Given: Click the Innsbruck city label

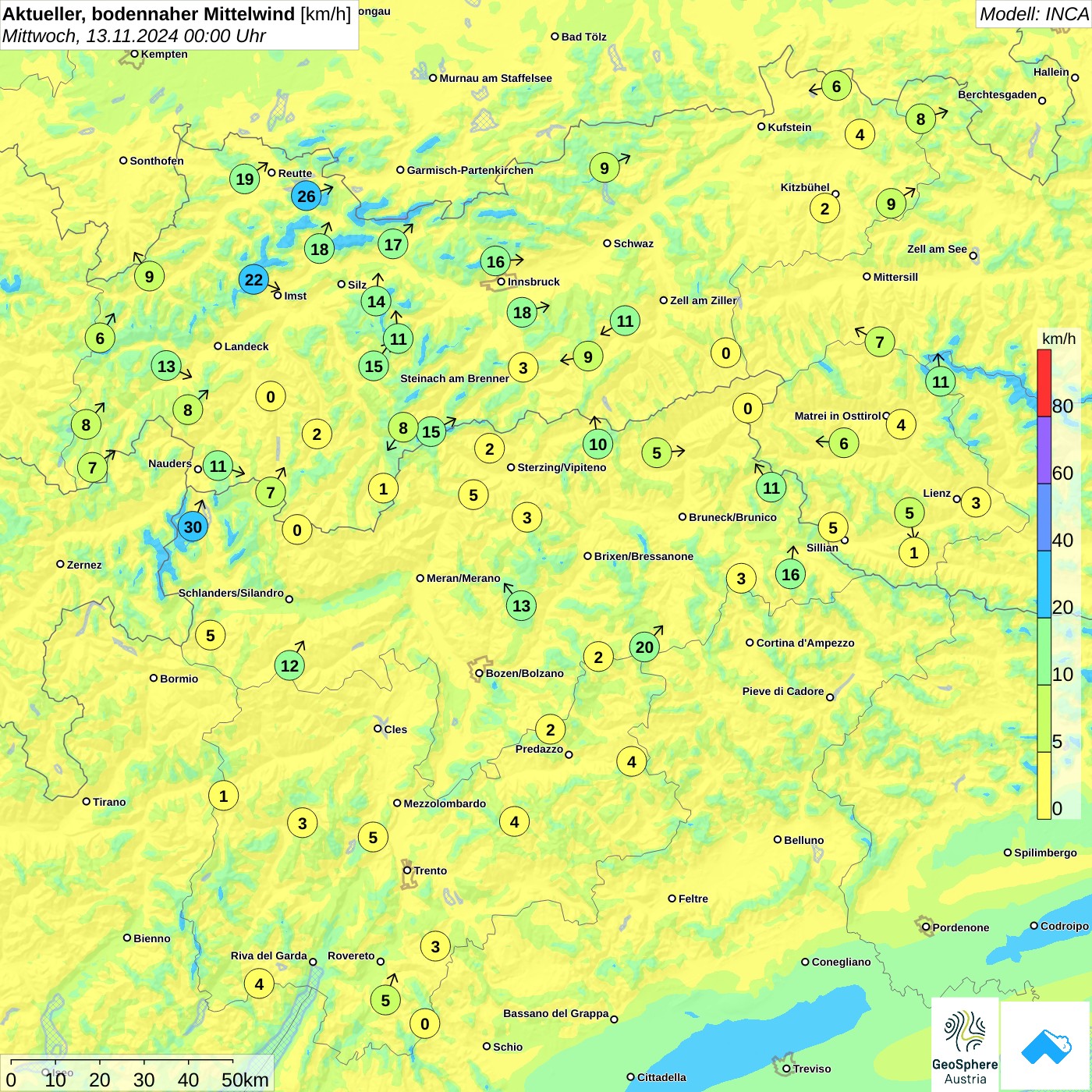Looking at the screenshot, I should pyautogui.click(x=534, y=282).
